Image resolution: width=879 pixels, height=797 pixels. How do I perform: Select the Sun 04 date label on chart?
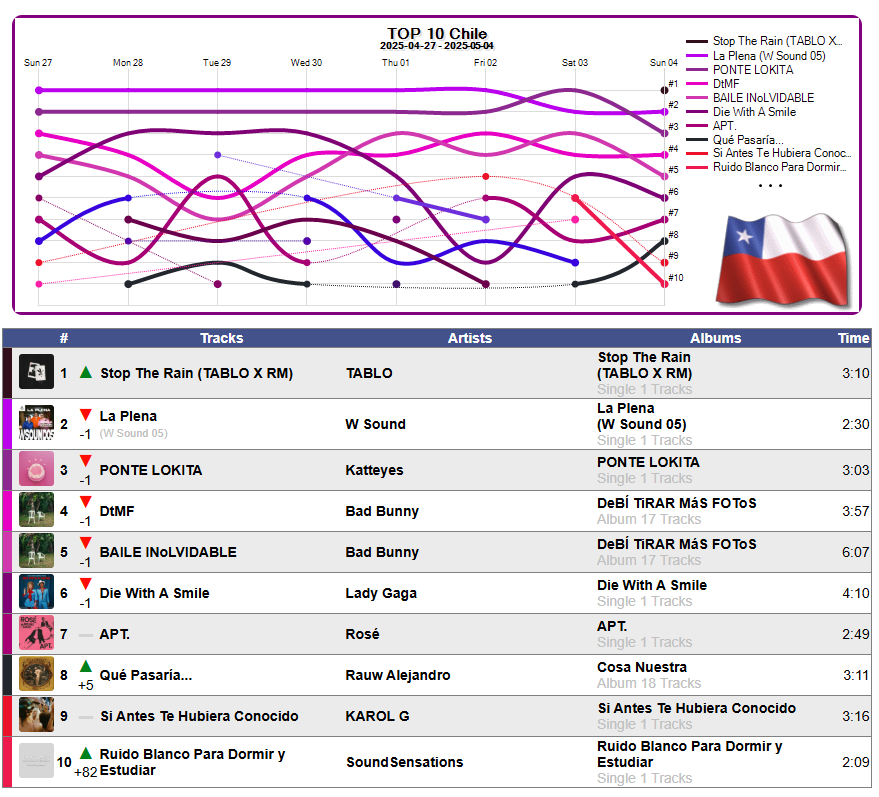pyautogui.click(x=664, y=63)
